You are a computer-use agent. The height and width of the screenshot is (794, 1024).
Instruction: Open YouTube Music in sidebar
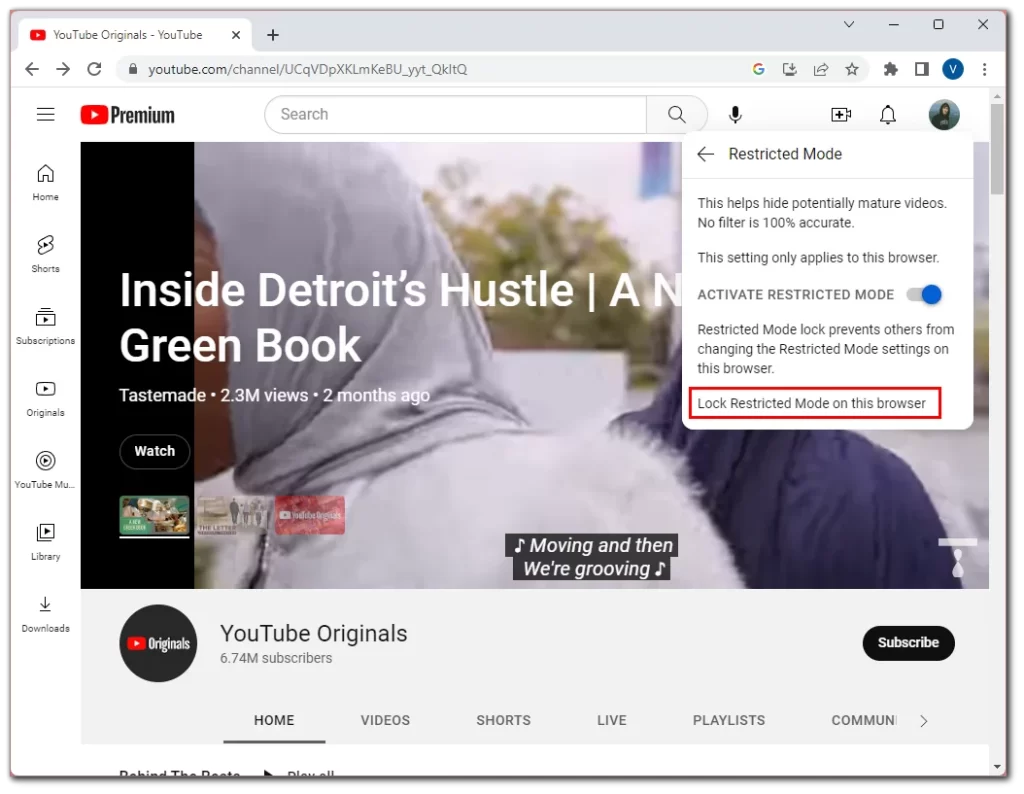click(45, 470)
